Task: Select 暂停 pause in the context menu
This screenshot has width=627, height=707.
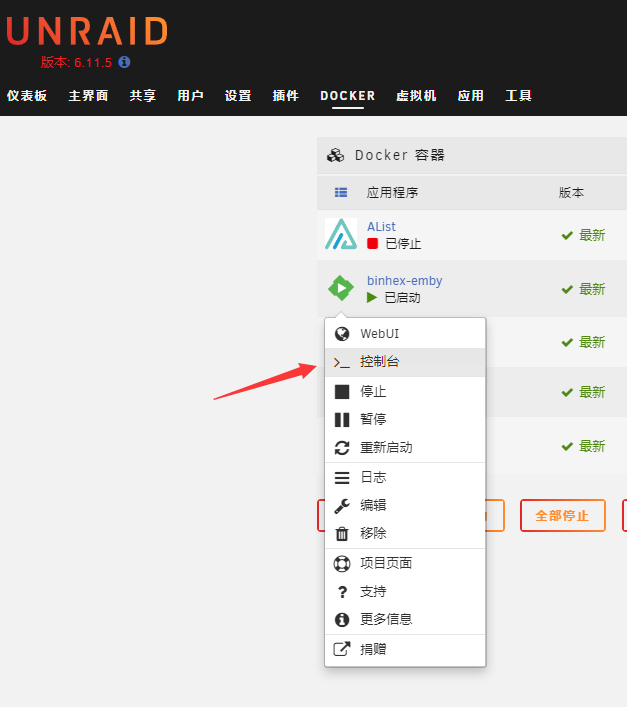Action: pyautogui.click(x=405, y=419)
